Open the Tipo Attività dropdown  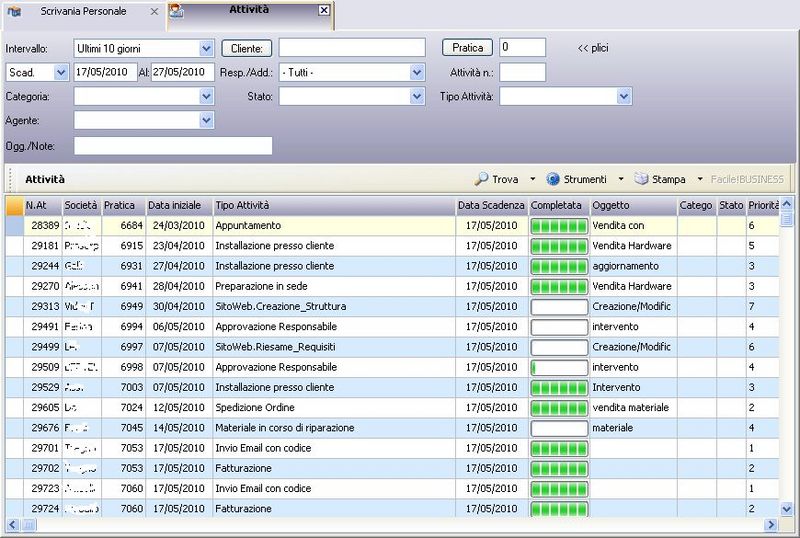point(623,96)
